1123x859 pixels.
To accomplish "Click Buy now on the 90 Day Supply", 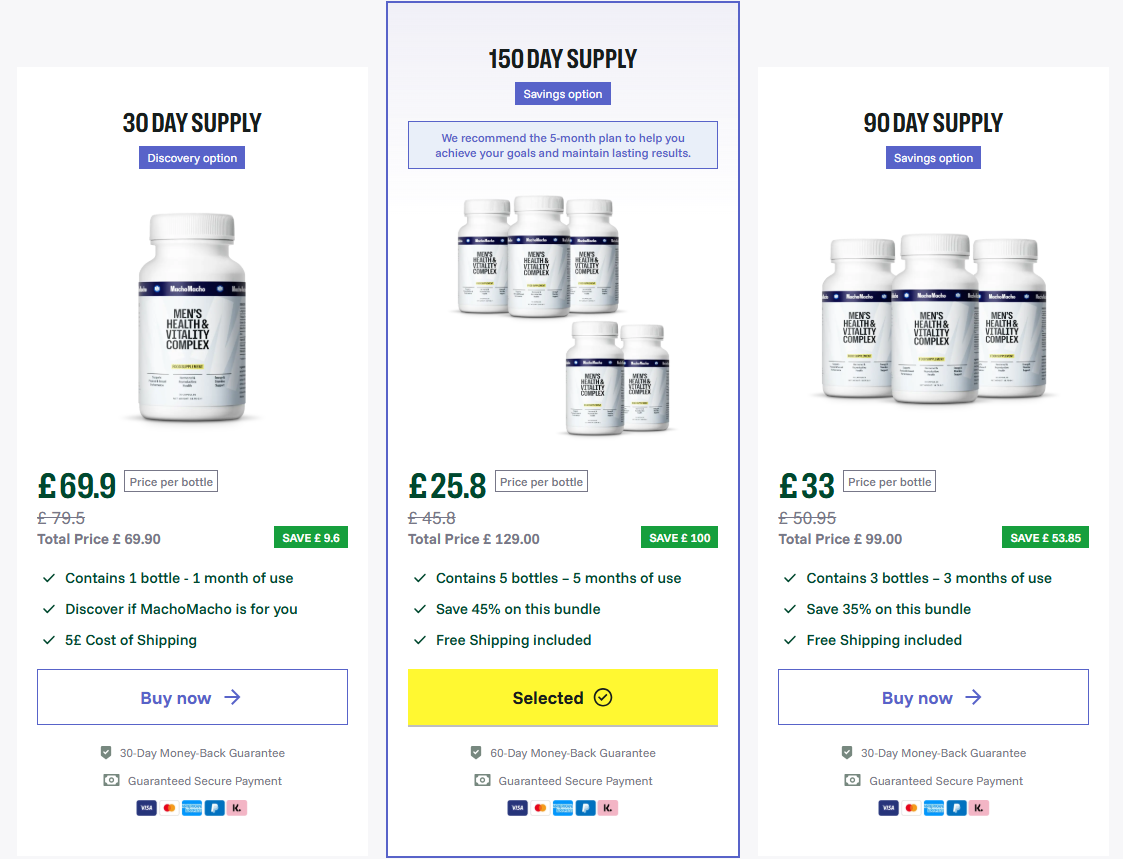I will (933, 697).
